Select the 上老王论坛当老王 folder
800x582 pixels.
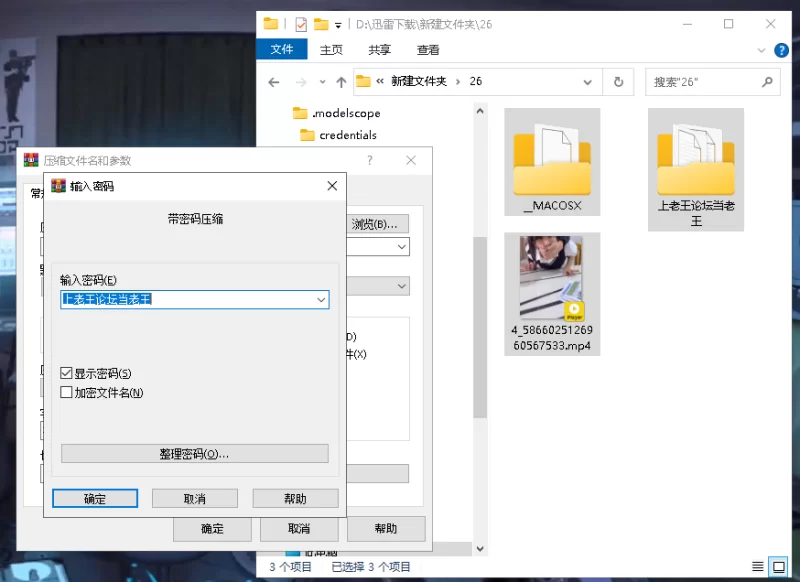tap(696, 169)
